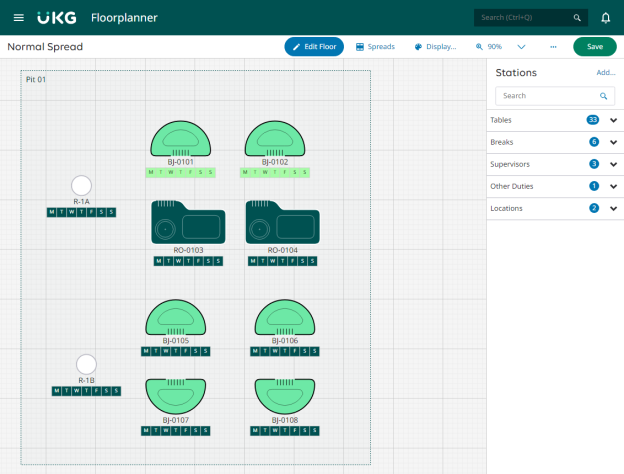Image resolution: width=624 pixels, height=474 pixels.
Task: Select the RO-0104 roulette table icon
Action: [x=283, y=222]
